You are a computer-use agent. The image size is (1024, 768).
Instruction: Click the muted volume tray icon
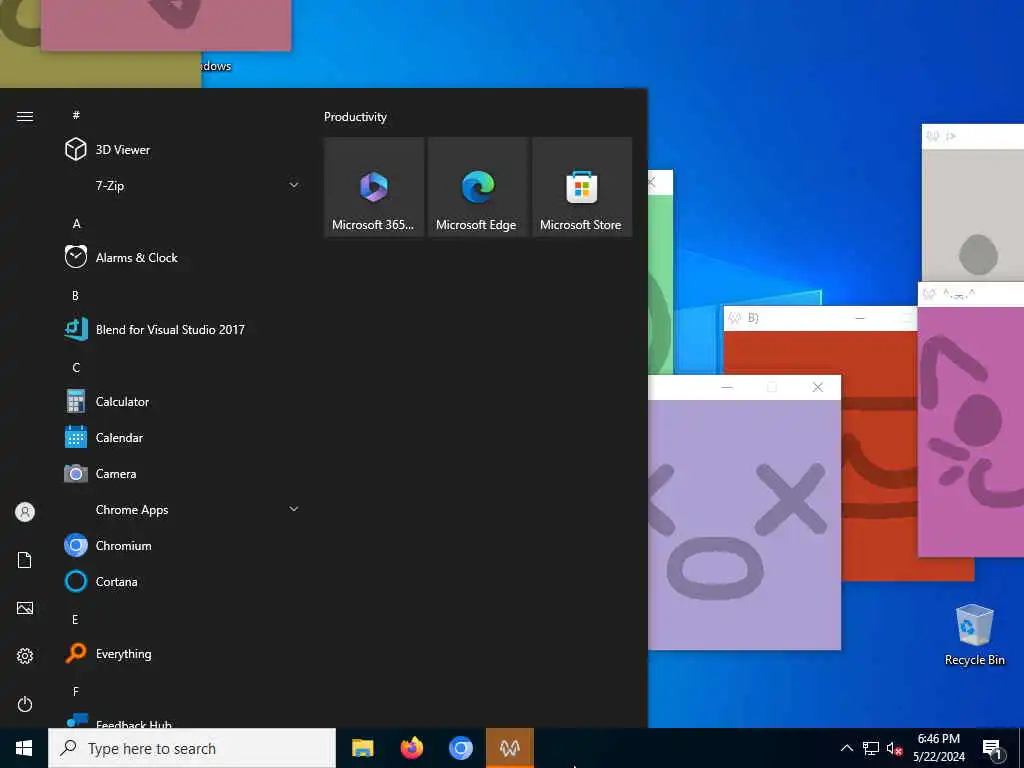[x=894, y=748]
